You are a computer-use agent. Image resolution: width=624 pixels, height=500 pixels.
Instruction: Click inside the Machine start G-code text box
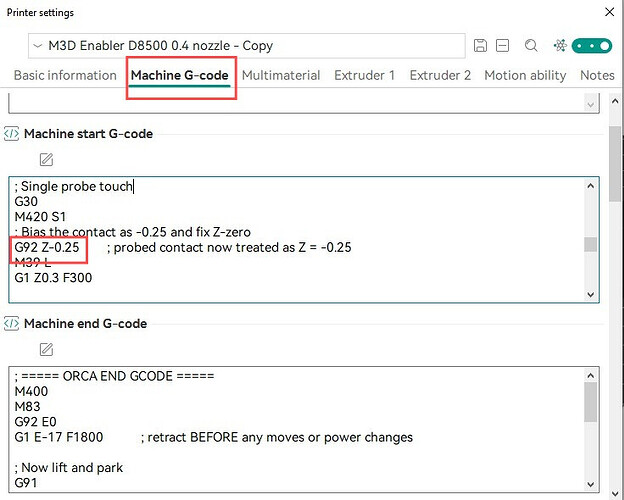click(x=304, y=240)
